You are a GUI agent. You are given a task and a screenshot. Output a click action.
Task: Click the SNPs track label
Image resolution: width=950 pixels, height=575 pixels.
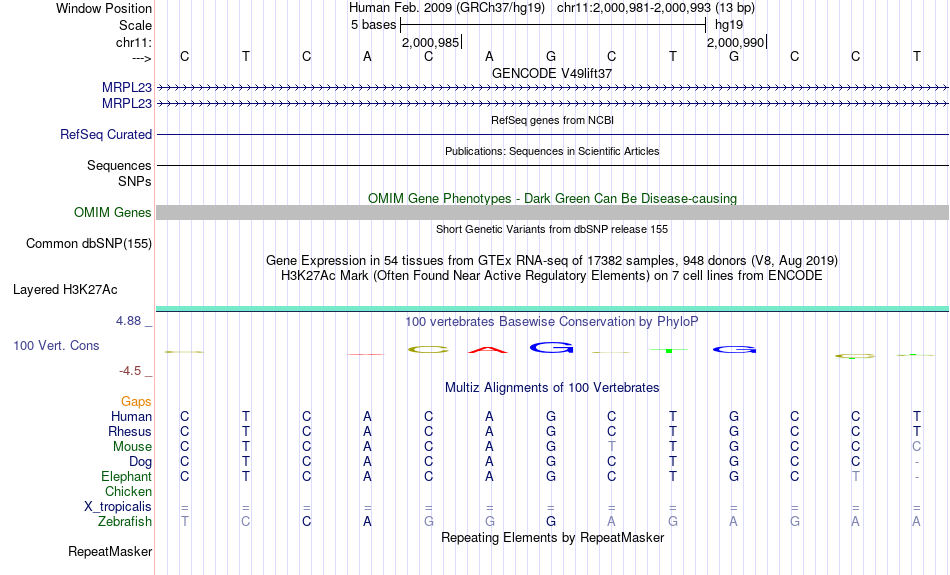[135, 181]
